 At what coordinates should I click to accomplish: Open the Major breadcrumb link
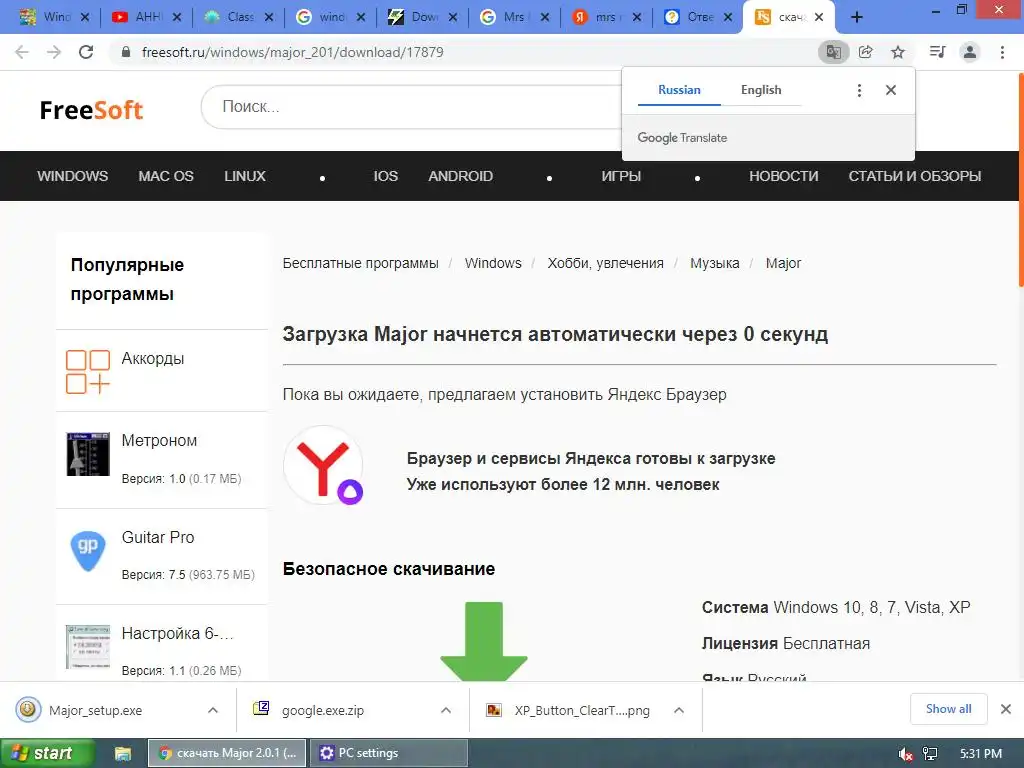point(783,263)
